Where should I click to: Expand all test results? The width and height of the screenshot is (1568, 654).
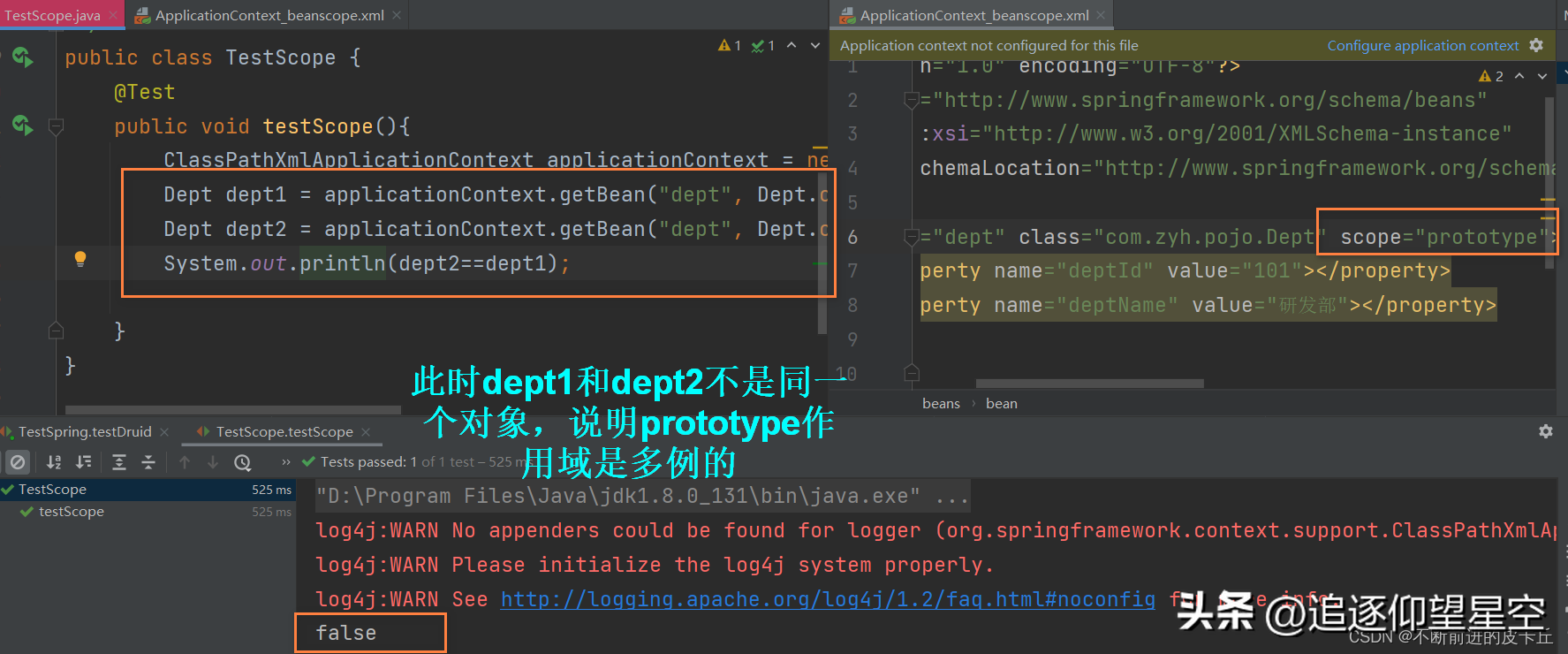coord(119,461)
